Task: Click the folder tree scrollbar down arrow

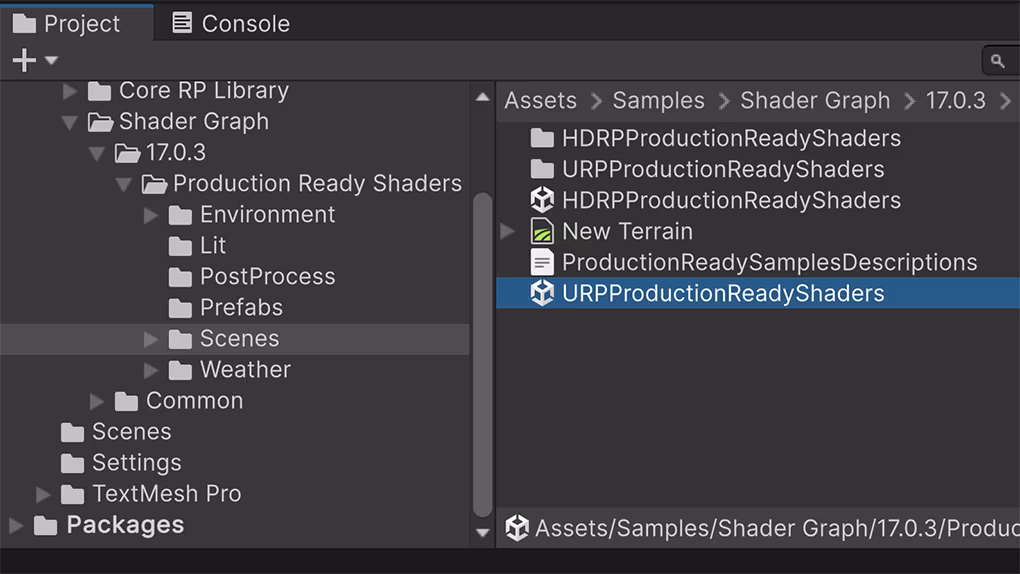Action: pos(483,532)
